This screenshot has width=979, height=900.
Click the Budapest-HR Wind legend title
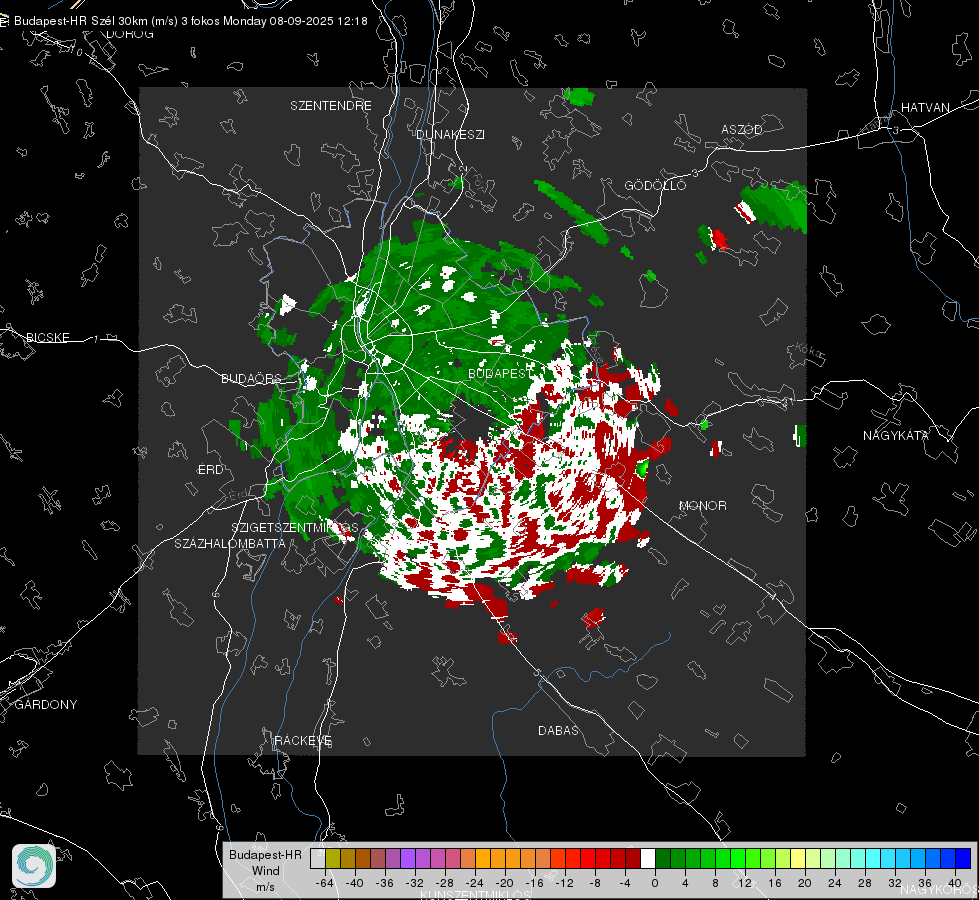click(x=265, y=863)
